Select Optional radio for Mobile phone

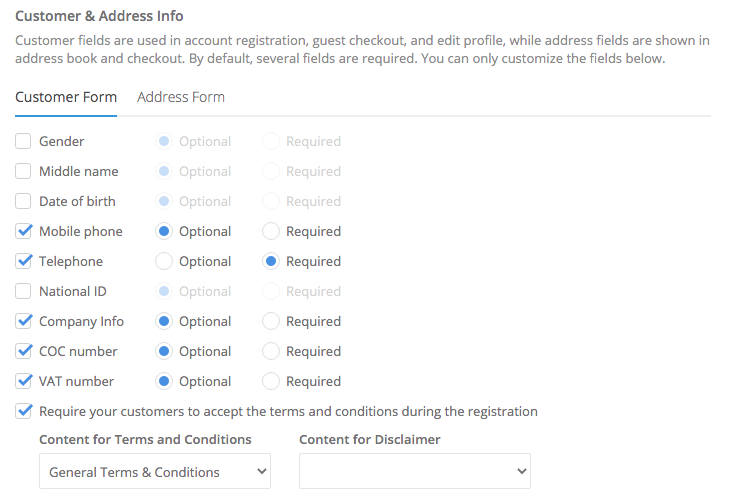tap(164, 232)
